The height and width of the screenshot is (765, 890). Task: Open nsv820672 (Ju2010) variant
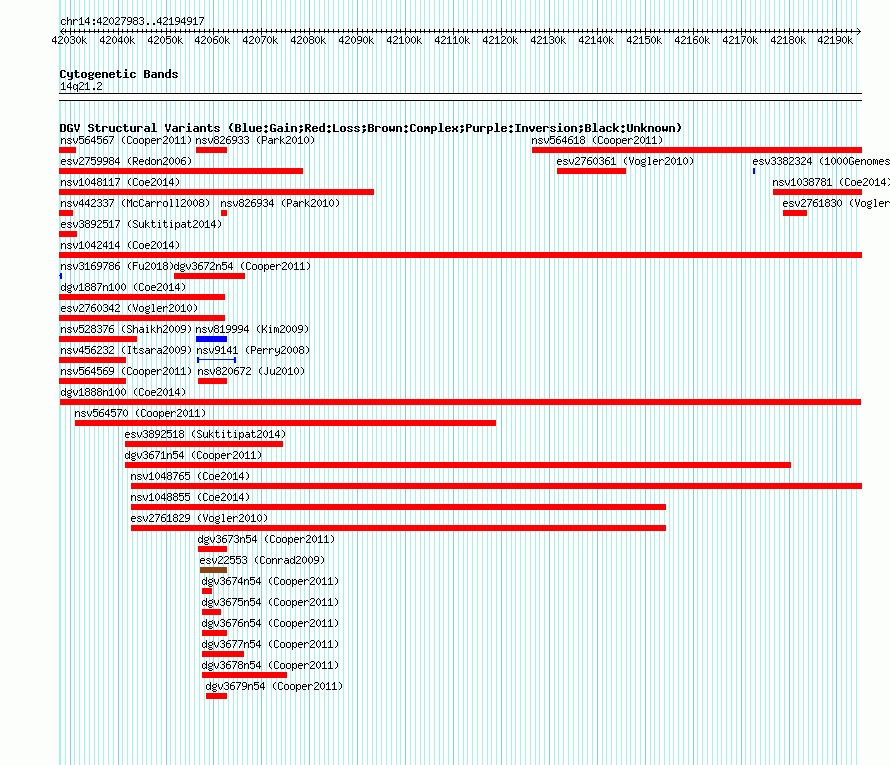pos(251,371)
